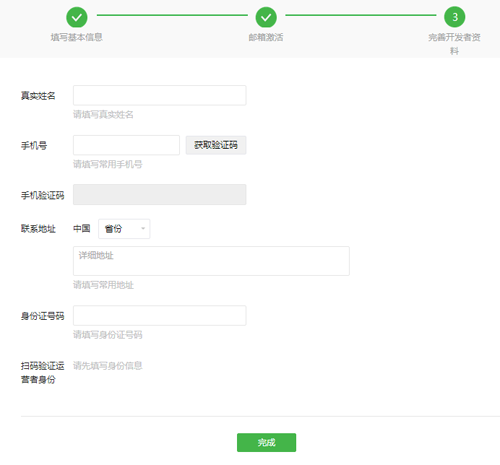Viewport: 500px width, 465px height.
Task: Click the 手机验证码 disabled field
Action: click(160, 194)
